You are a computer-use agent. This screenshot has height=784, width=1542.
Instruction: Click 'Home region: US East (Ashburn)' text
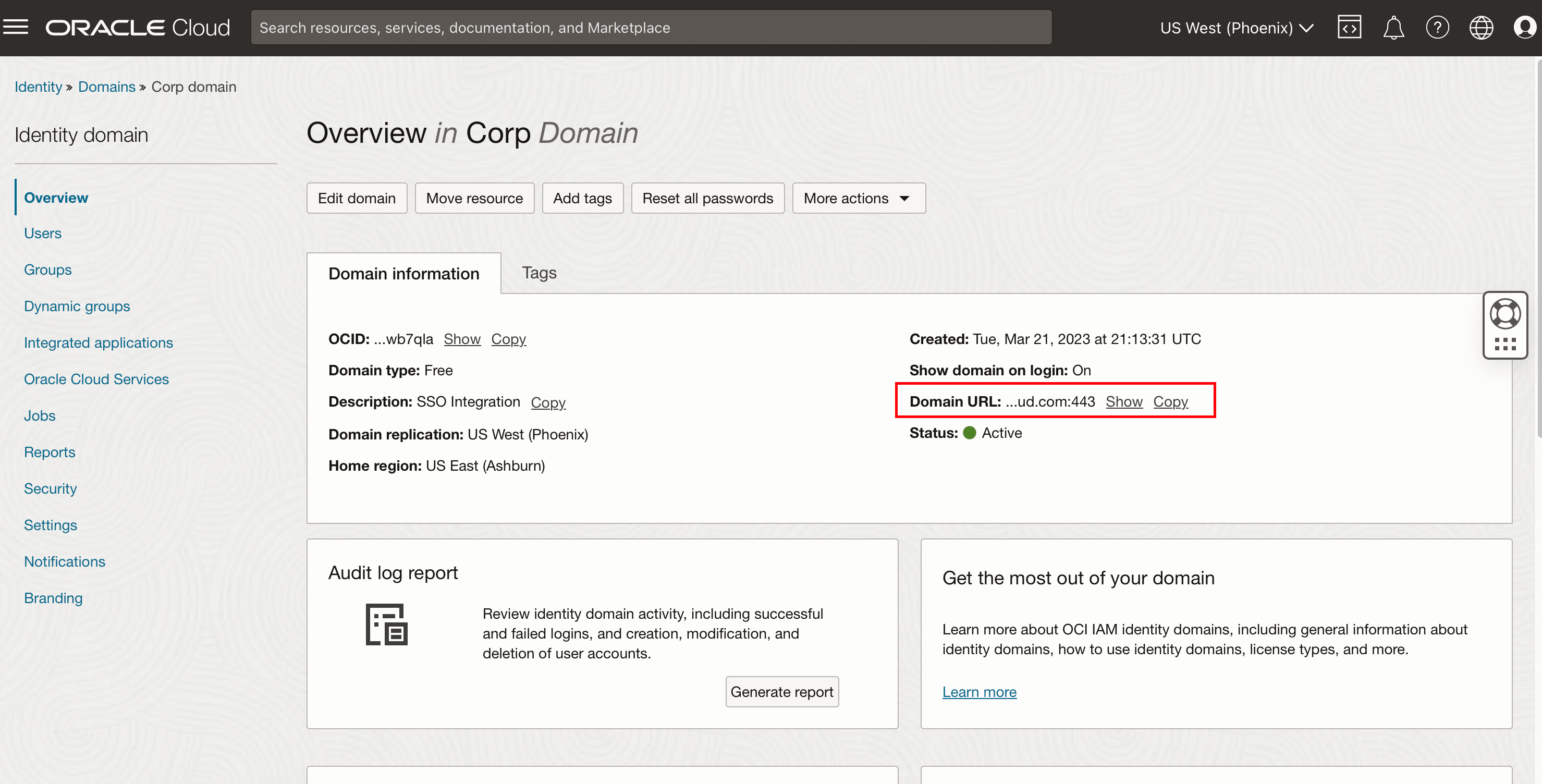(436, 465)
